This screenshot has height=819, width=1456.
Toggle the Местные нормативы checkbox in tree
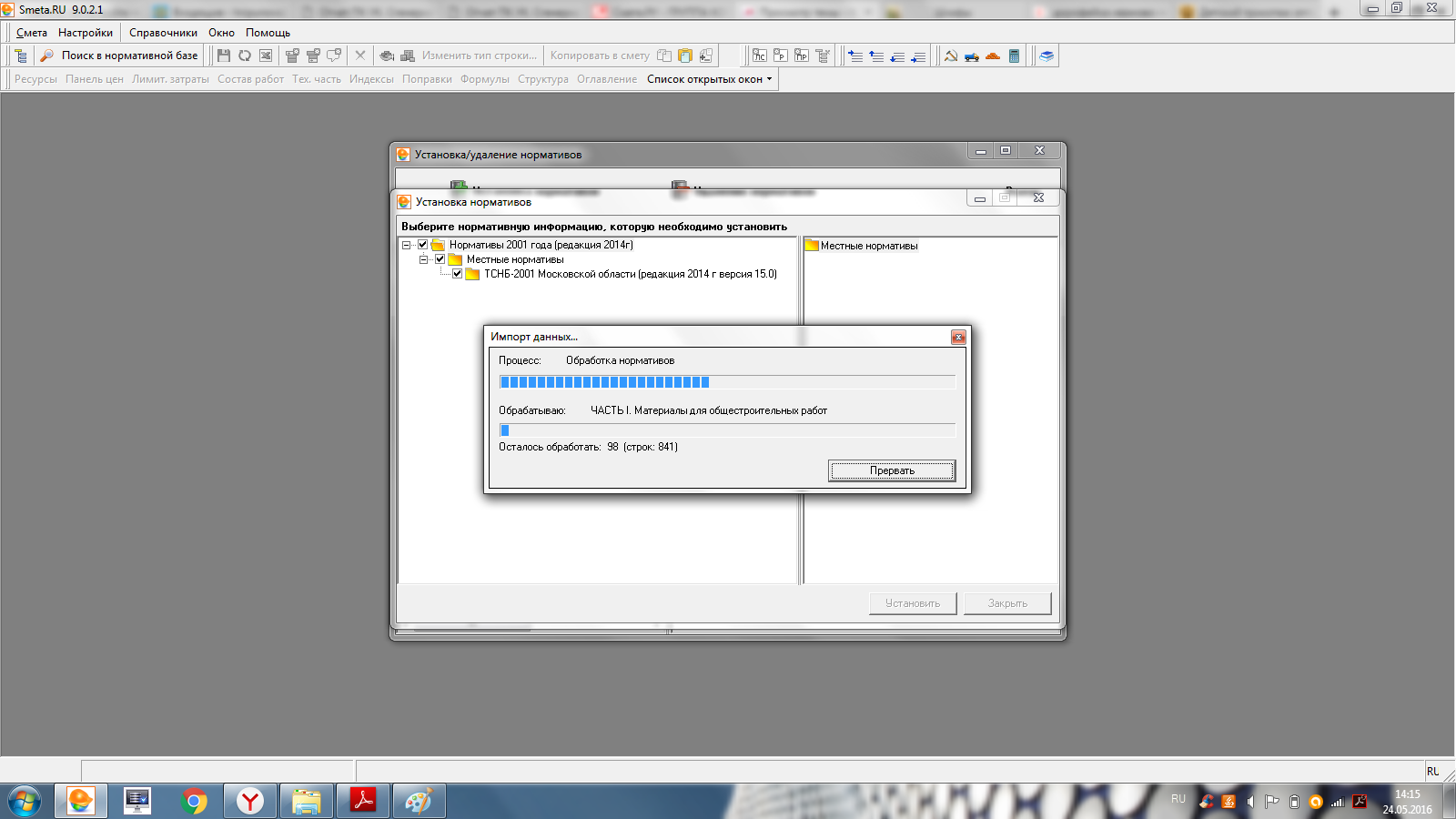440,259
